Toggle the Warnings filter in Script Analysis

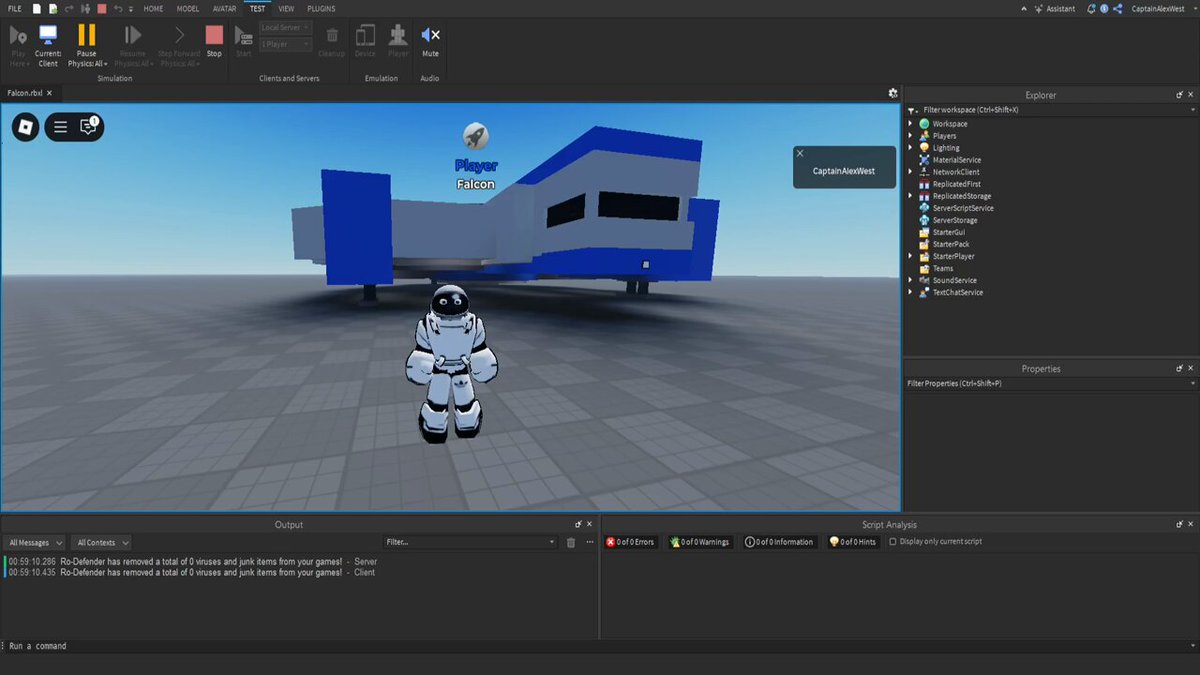[x=700, y=542]
